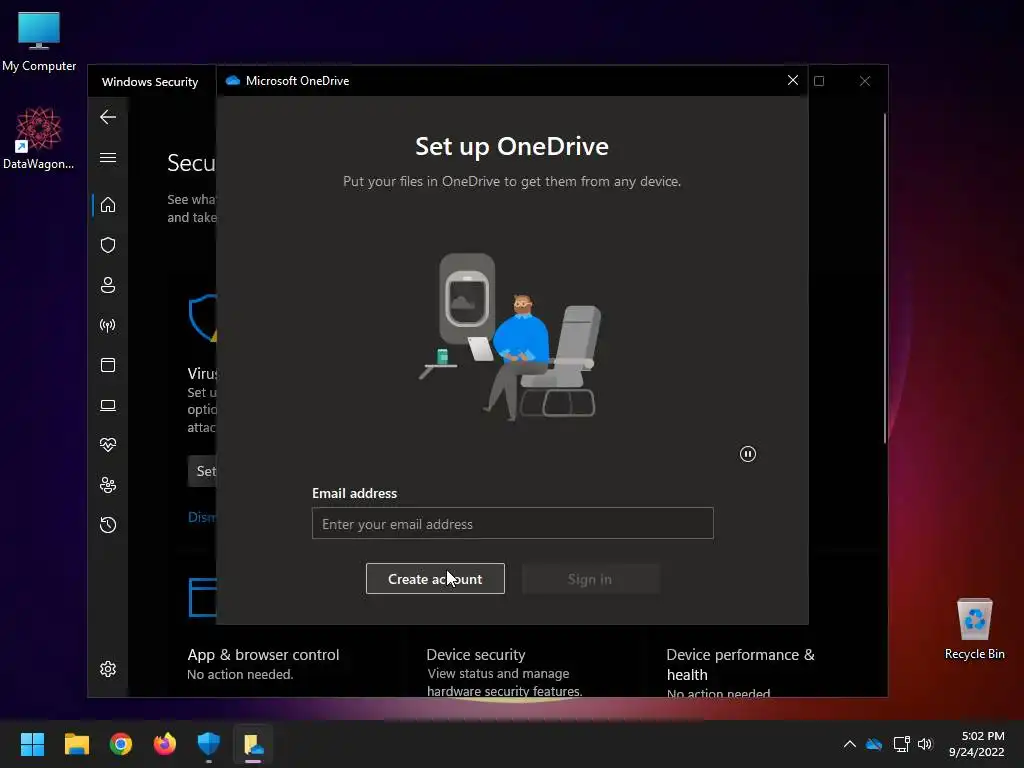Launch Google Chrome from taskbar
This screenshot has width=1024, height=768.
(121, 744)
